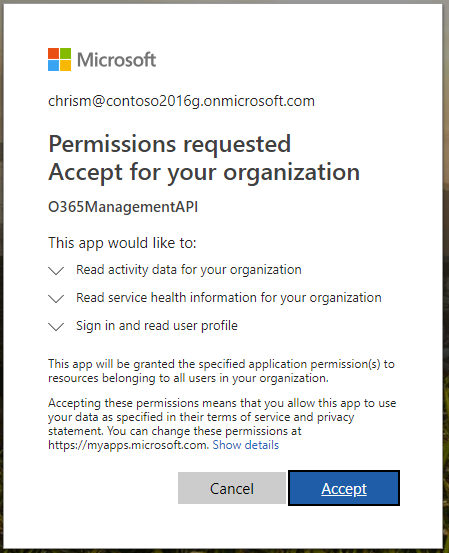The height and width of the screenshot is (553, 449).
Task: Click the 'Accepting these permissions means' paragraph
Action: pos(222,424)
